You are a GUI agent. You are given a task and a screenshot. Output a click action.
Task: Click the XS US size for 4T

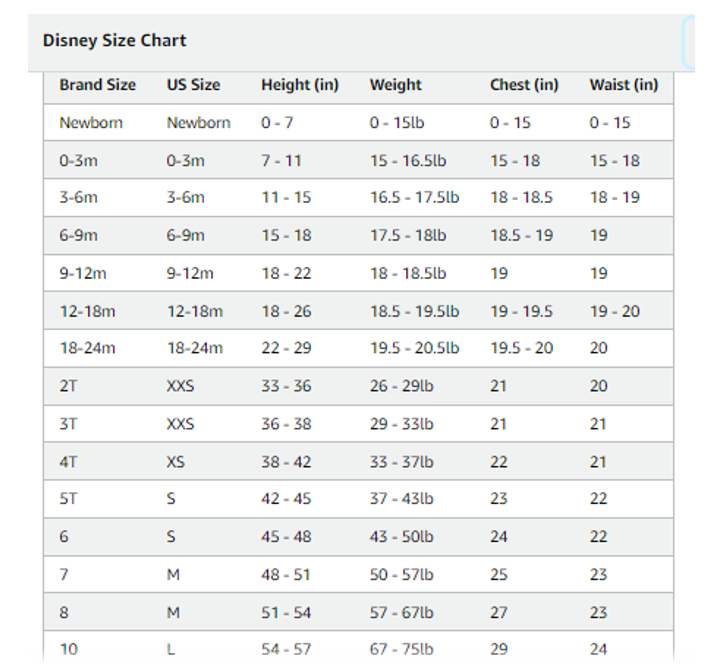click(x=175, y=462)
